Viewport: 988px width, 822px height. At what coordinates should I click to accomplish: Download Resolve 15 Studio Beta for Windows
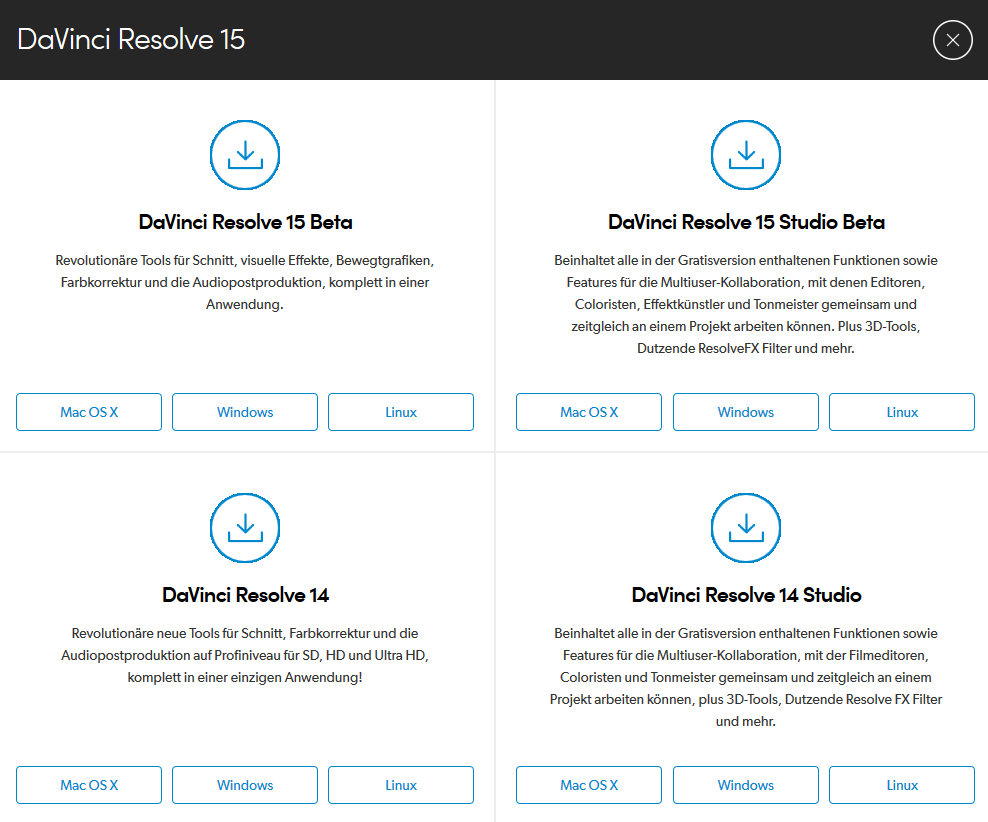point(746,412)
